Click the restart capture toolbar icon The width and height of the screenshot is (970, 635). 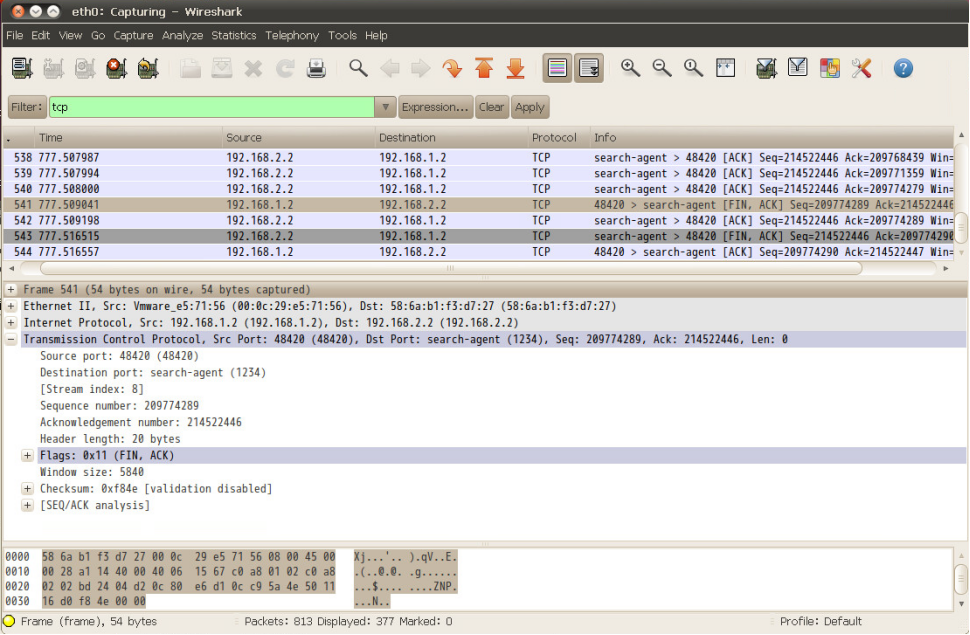(x=148, y=68)
